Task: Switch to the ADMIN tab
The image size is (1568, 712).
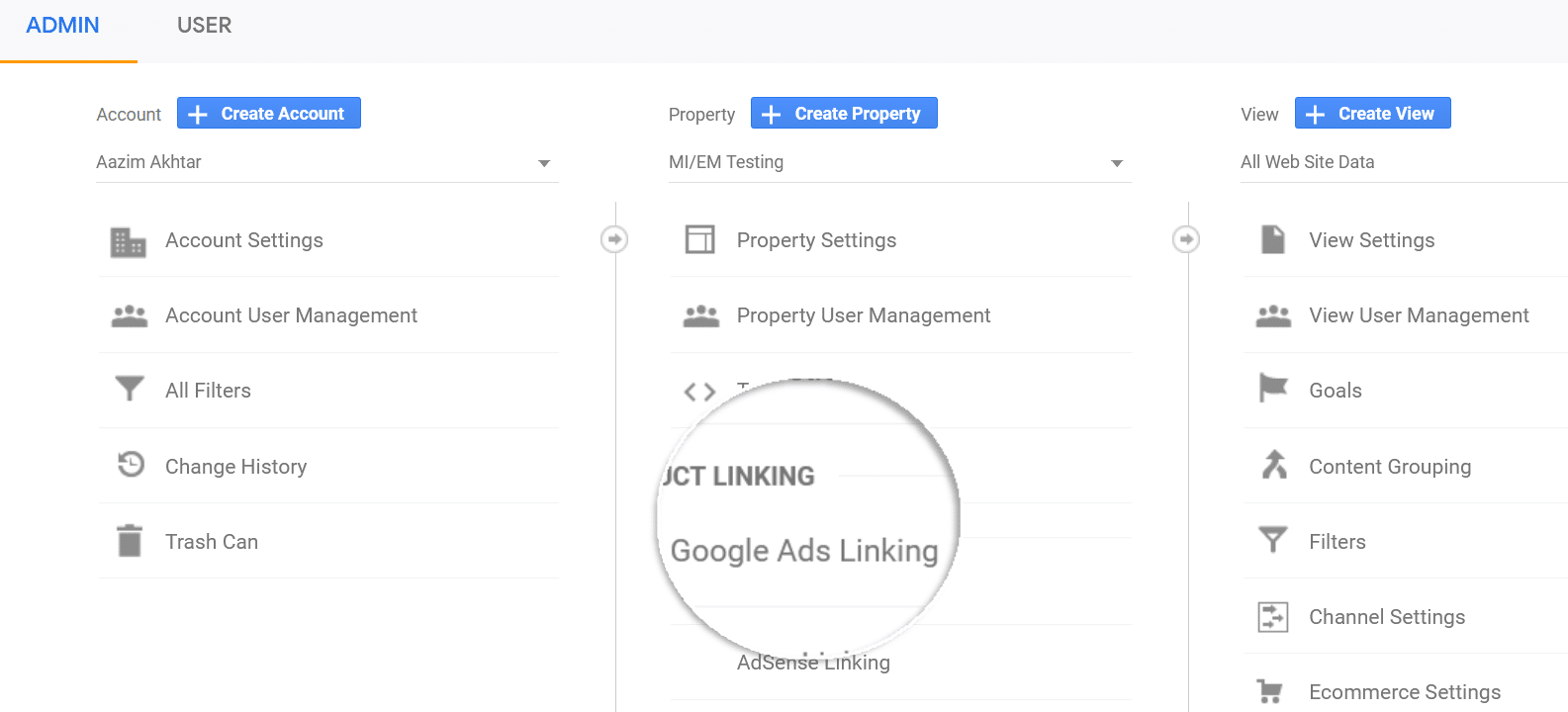Action: click(62, 26)
